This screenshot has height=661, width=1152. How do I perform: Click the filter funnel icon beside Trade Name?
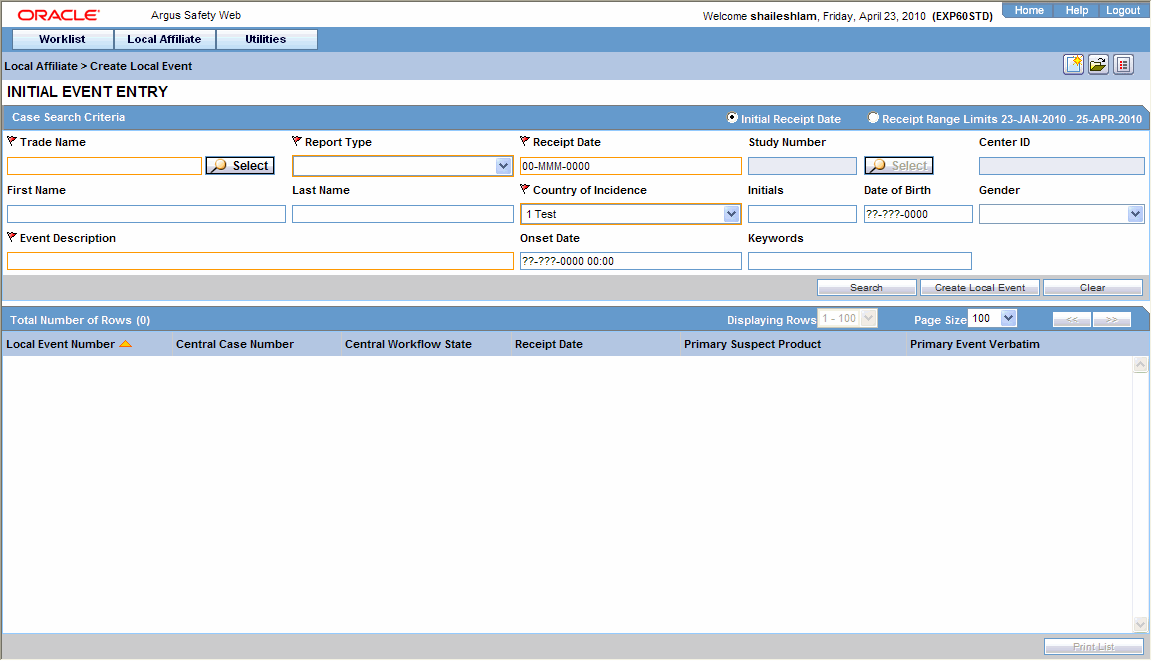click(11, 141)
